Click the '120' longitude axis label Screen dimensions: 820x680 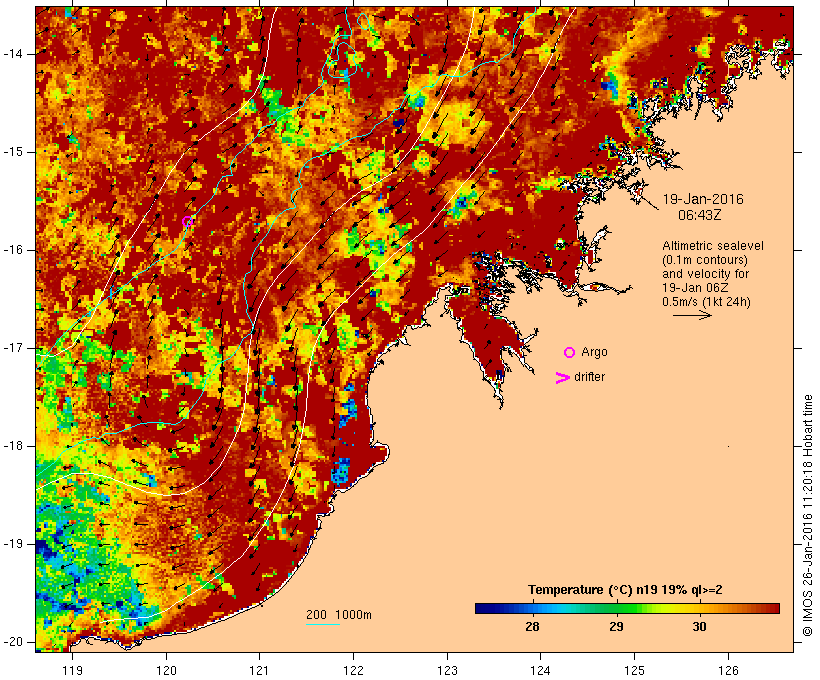point(166,670)
